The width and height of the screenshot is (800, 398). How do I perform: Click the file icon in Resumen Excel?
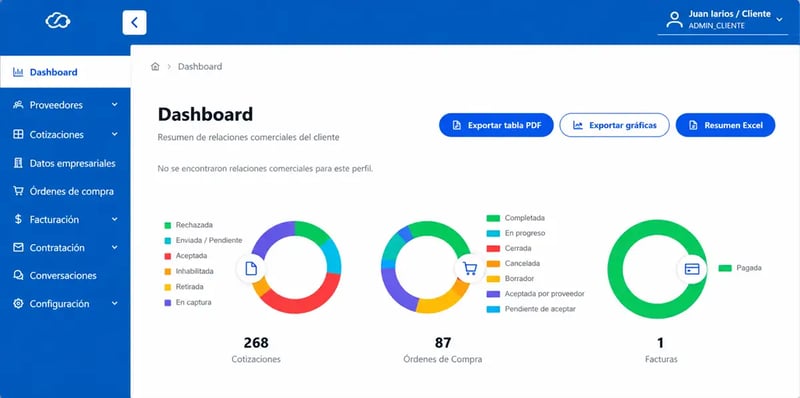point(693,125)
